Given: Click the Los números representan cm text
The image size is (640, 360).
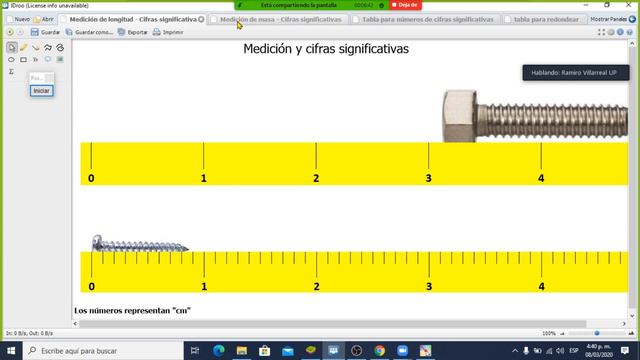Looking at the screenshot, I should pos(132,311).
